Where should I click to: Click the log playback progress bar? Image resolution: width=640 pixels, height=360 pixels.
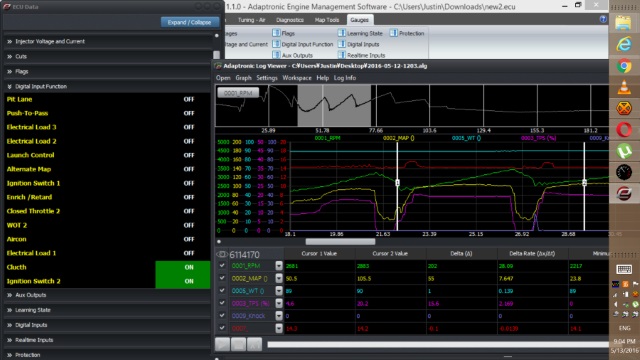pos(438,344)
